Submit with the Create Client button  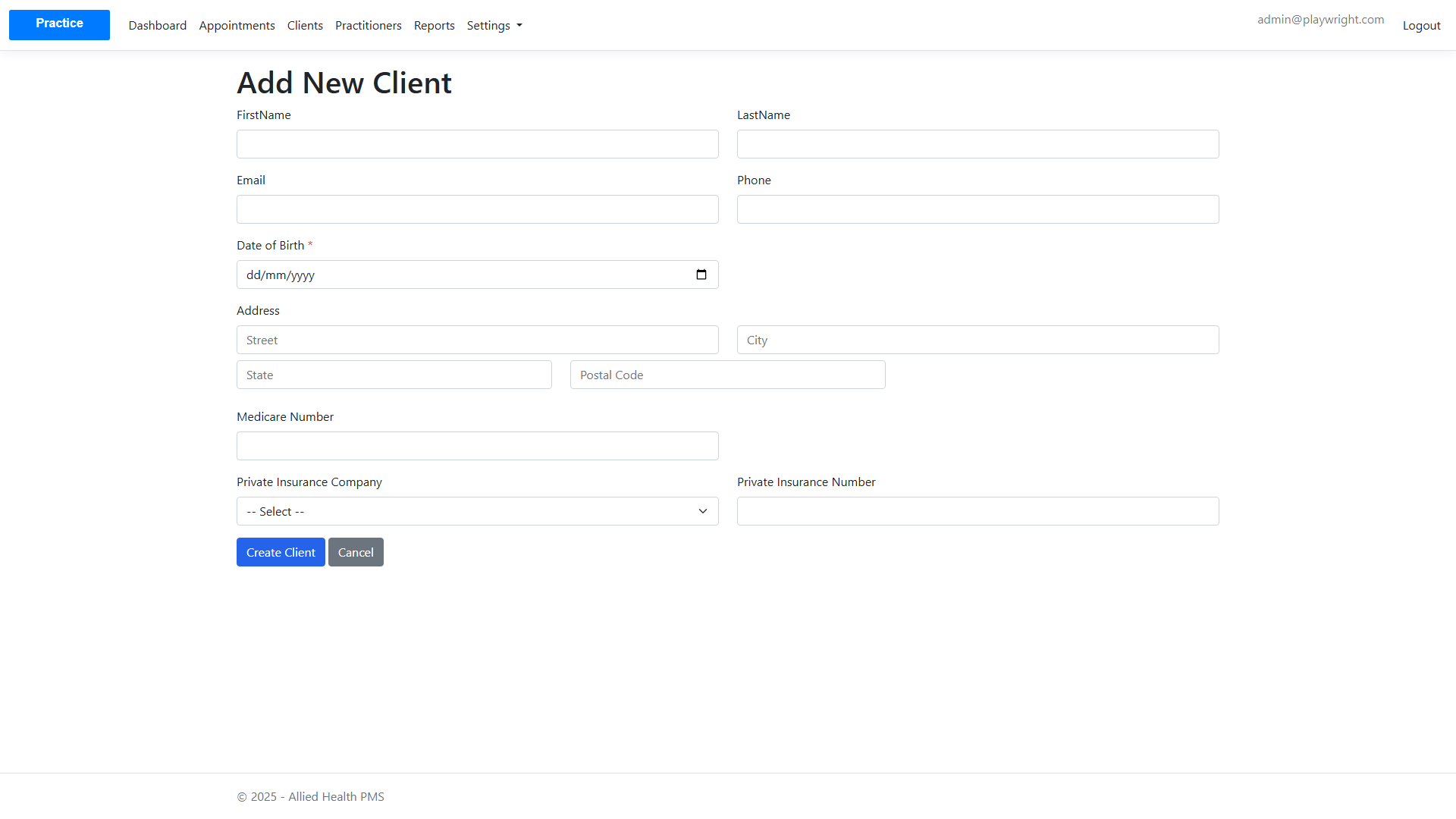pyautogui.click(x=281, y=552)
